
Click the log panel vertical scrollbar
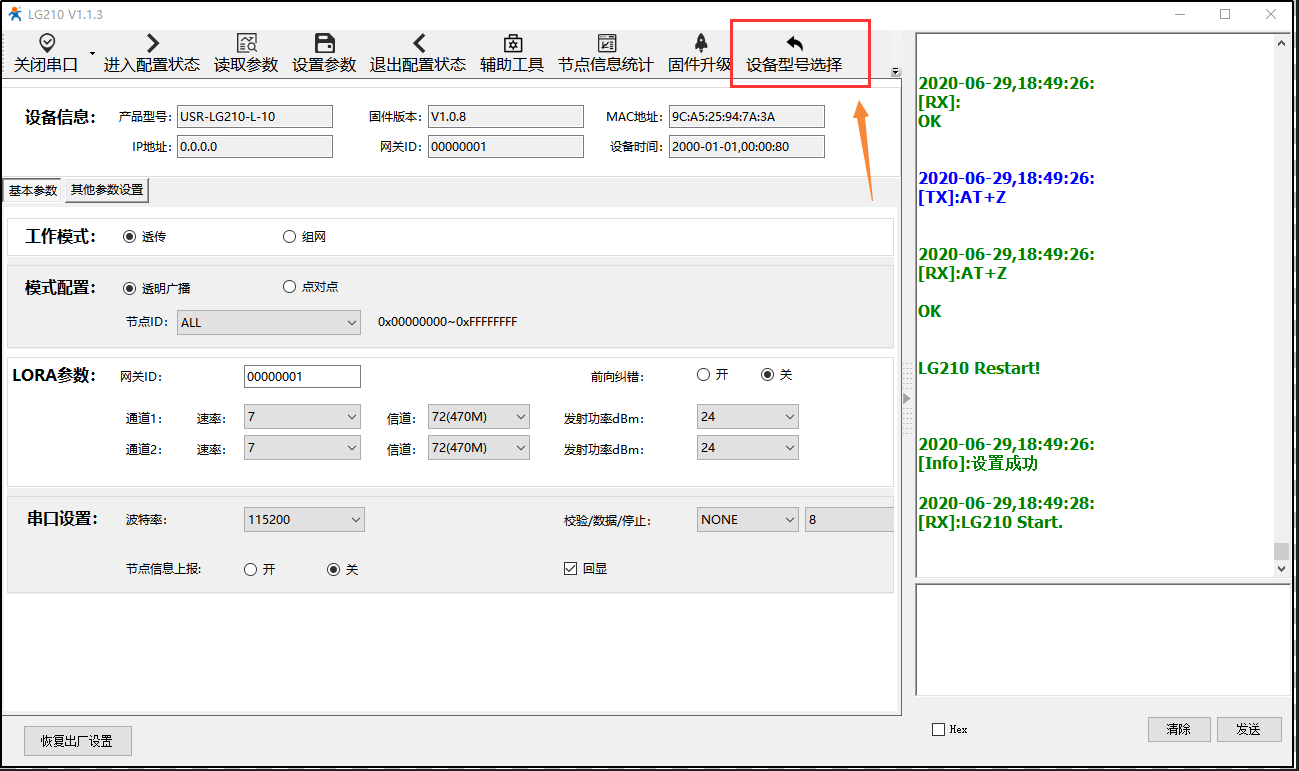(1282, 300)
